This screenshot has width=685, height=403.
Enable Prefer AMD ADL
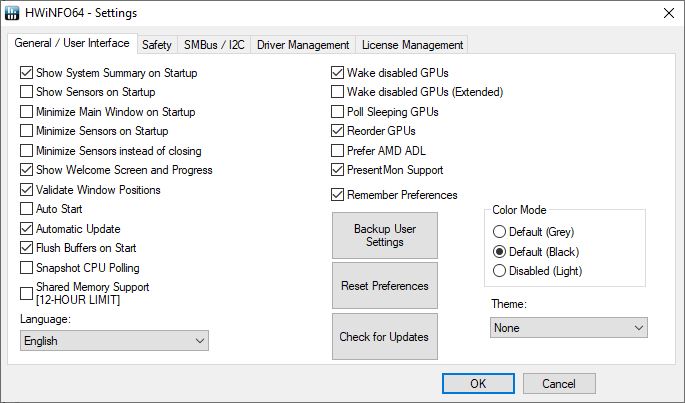tap(337, 150)
